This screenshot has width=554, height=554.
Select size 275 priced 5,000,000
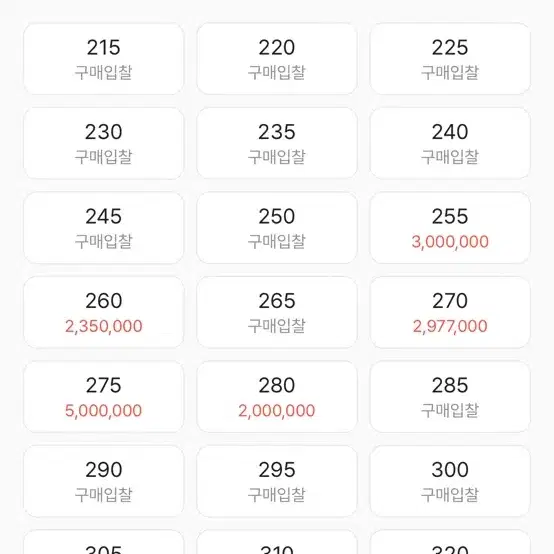coord(104,397)
